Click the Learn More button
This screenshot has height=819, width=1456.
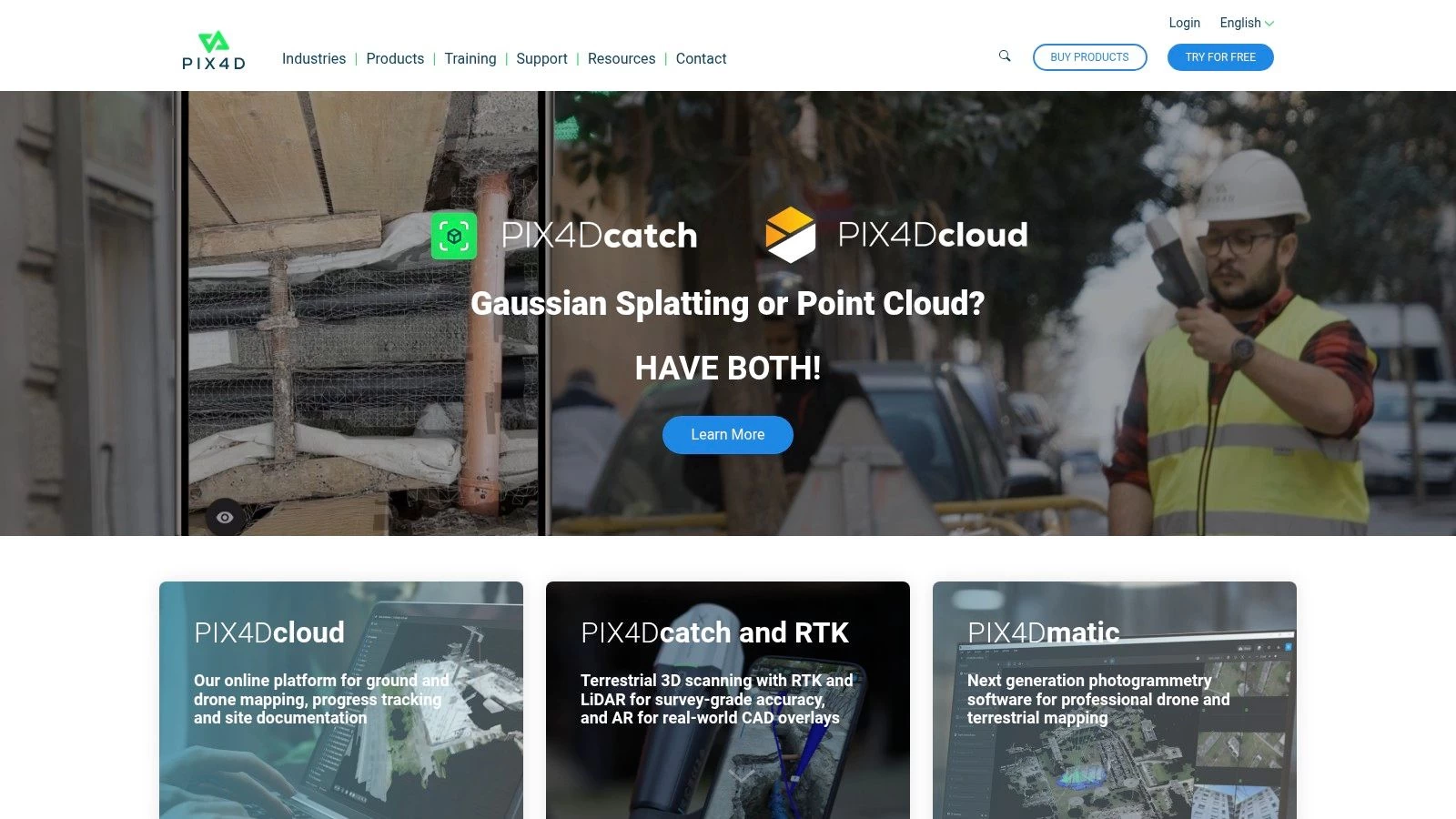pyautogui.click(x=728, y=435)
